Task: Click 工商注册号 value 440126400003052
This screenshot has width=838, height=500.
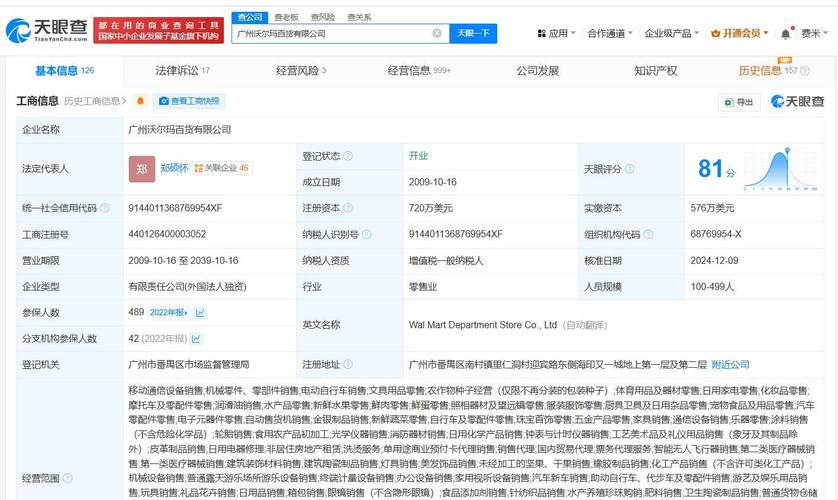Action: pos(167,234)
